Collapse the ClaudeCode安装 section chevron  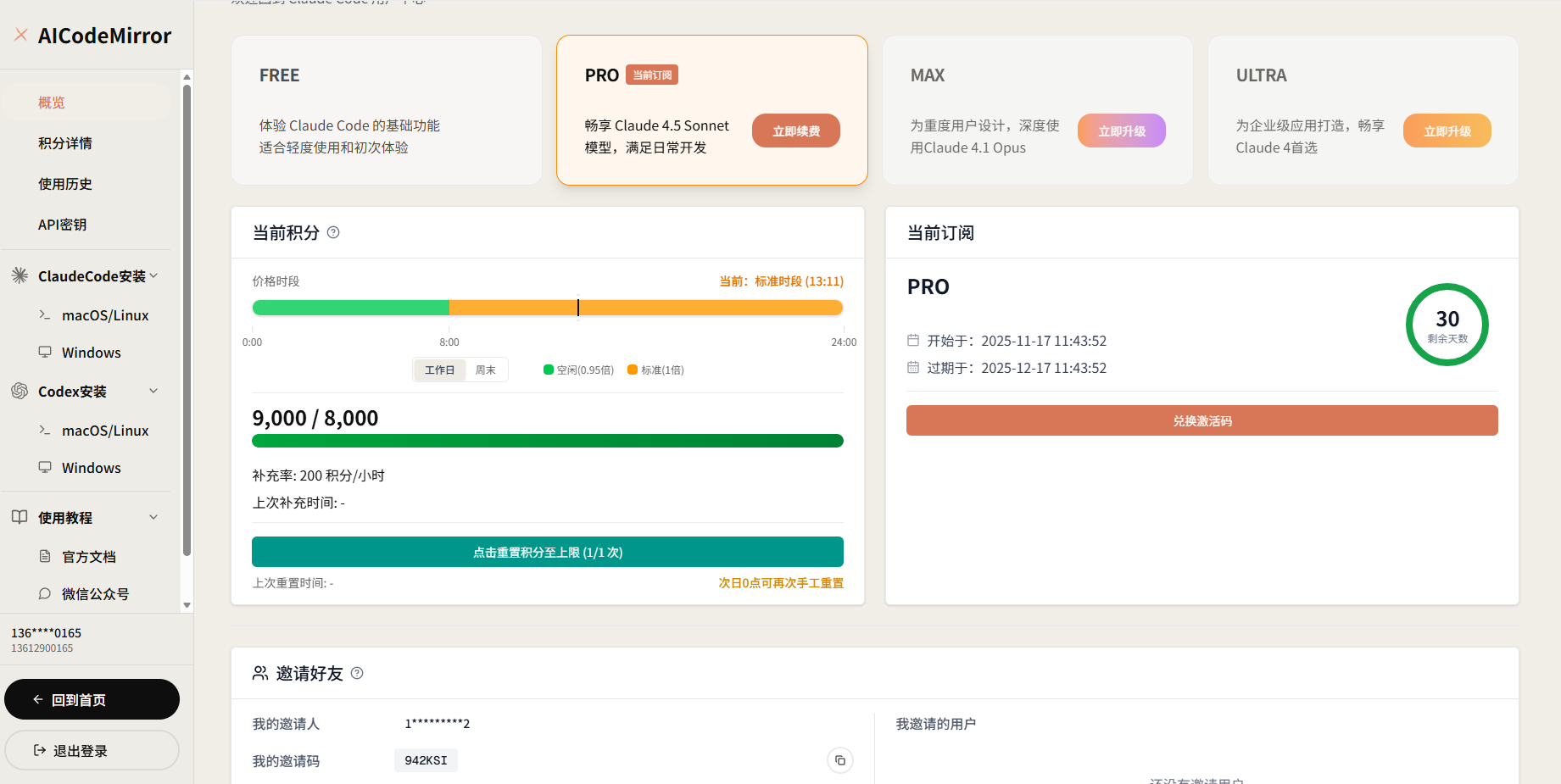click(153, 275)
